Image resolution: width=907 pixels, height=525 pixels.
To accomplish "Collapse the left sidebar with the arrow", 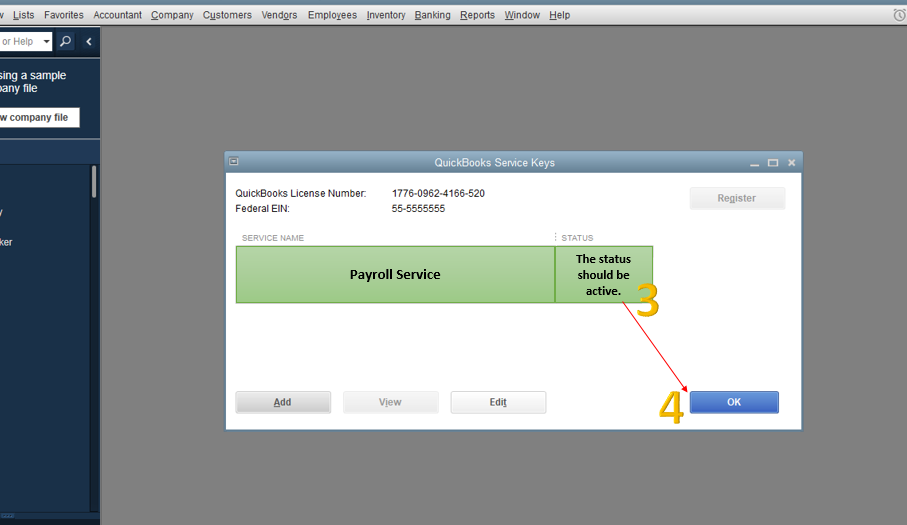I will [x=89, y=41].
